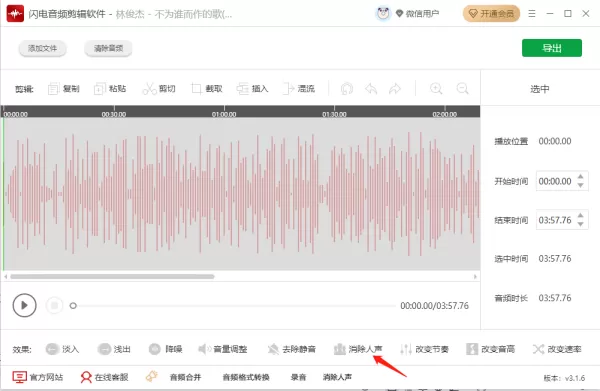600x391 pixels.
Task: Click the redo arrow icon
Action: [395, 89]
